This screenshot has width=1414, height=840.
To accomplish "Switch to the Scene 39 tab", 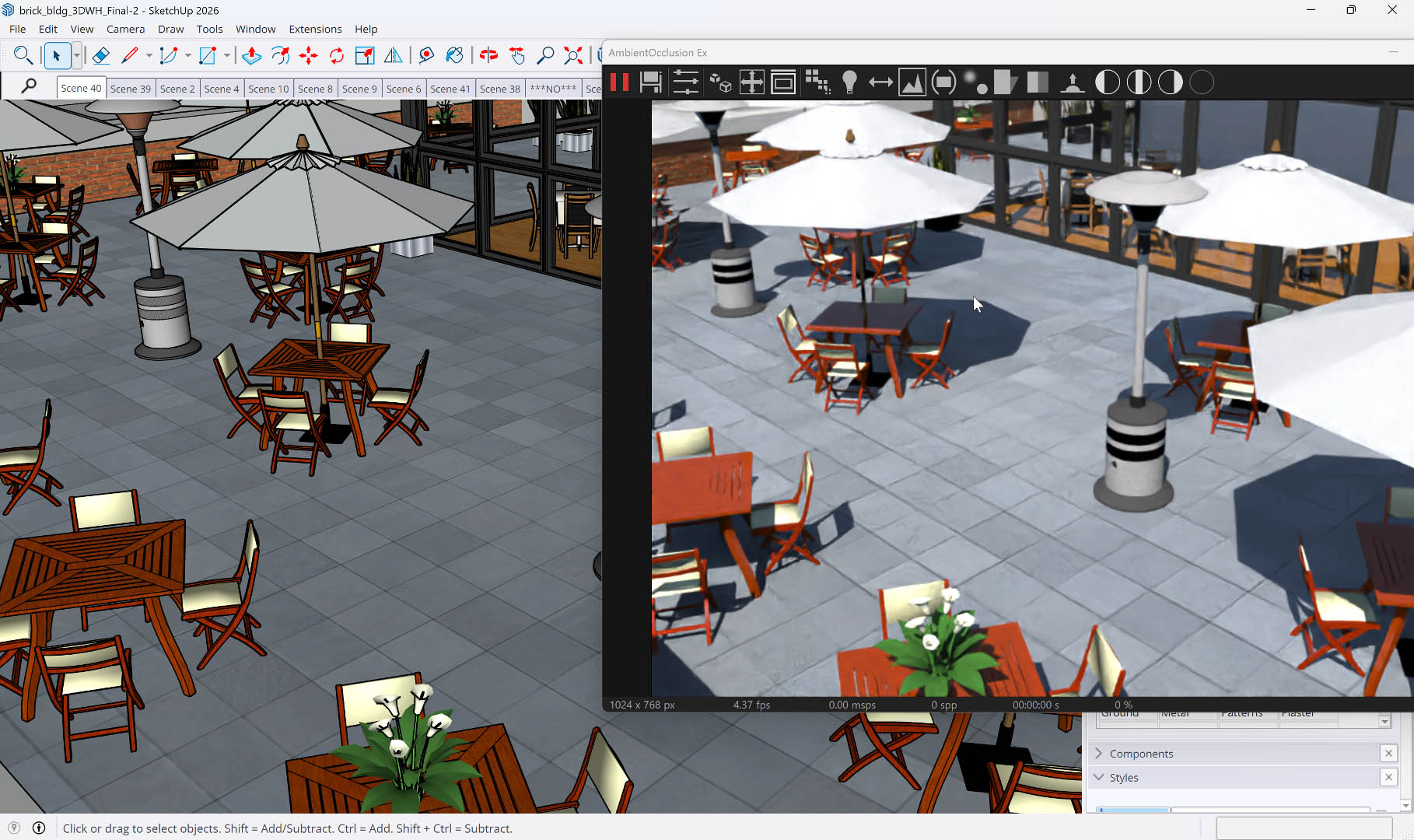I will tap(131, 89).
